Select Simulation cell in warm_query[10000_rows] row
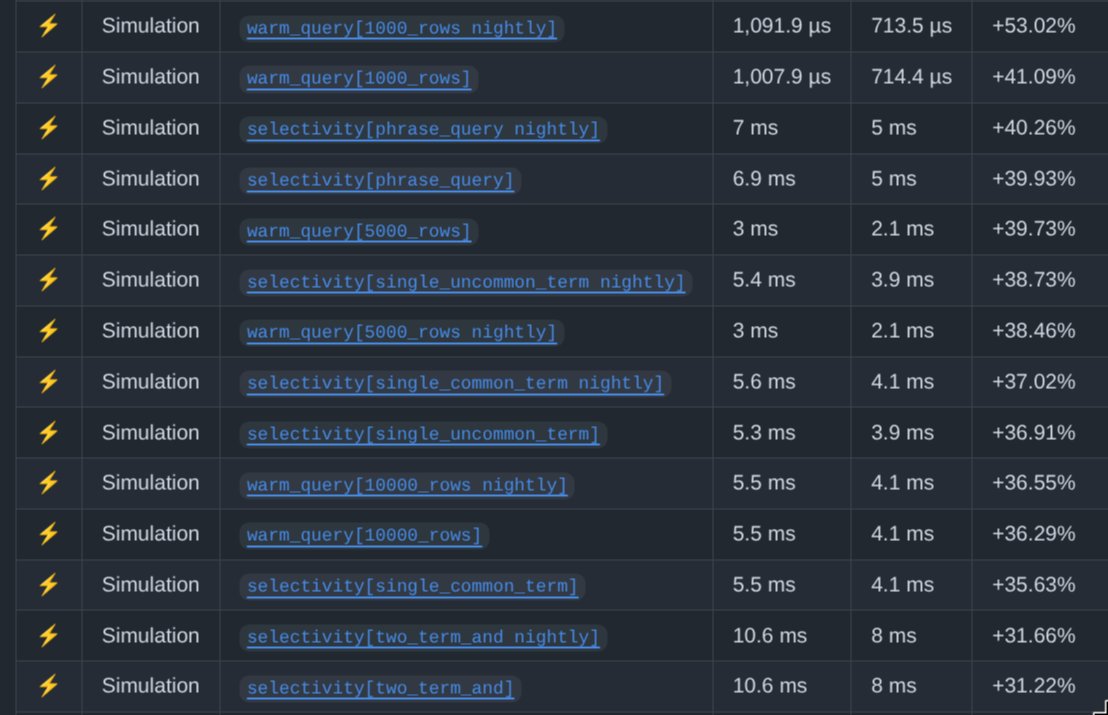1108x715 pixels. click(151, 534)
